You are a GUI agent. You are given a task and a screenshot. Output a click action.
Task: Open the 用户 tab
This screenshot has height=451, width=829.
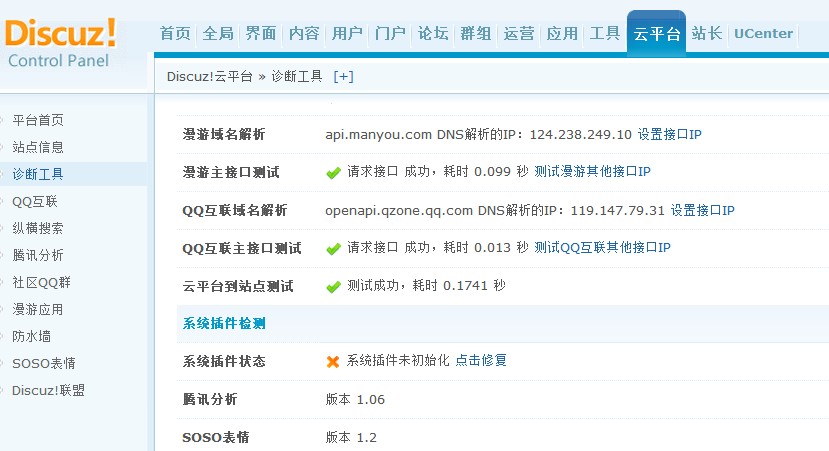pyautogui.click(x=347, y=34)
